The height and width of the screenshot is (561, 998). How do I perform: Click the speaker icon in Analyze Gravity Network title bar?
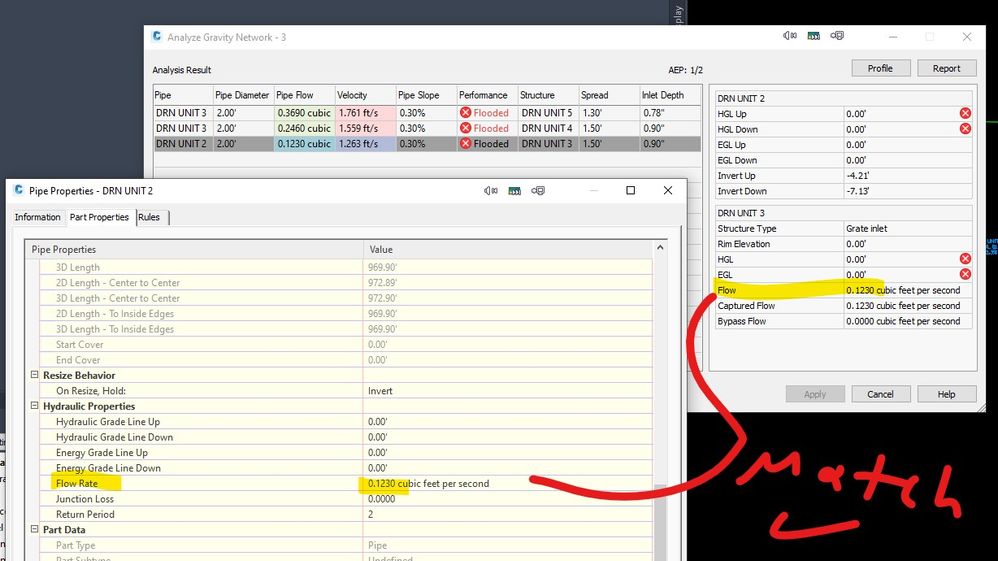coord(789,36)
